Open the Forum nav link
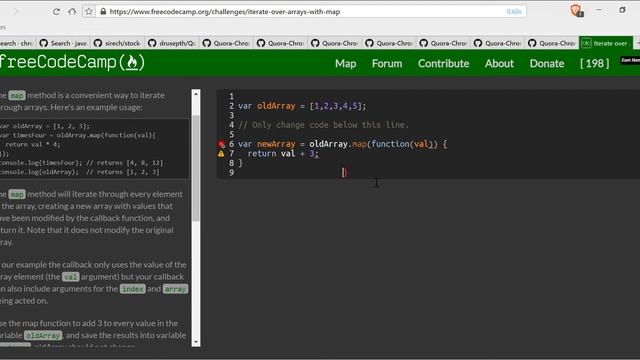This screenshot has width=640, height=360. click(x=387, y=64)
